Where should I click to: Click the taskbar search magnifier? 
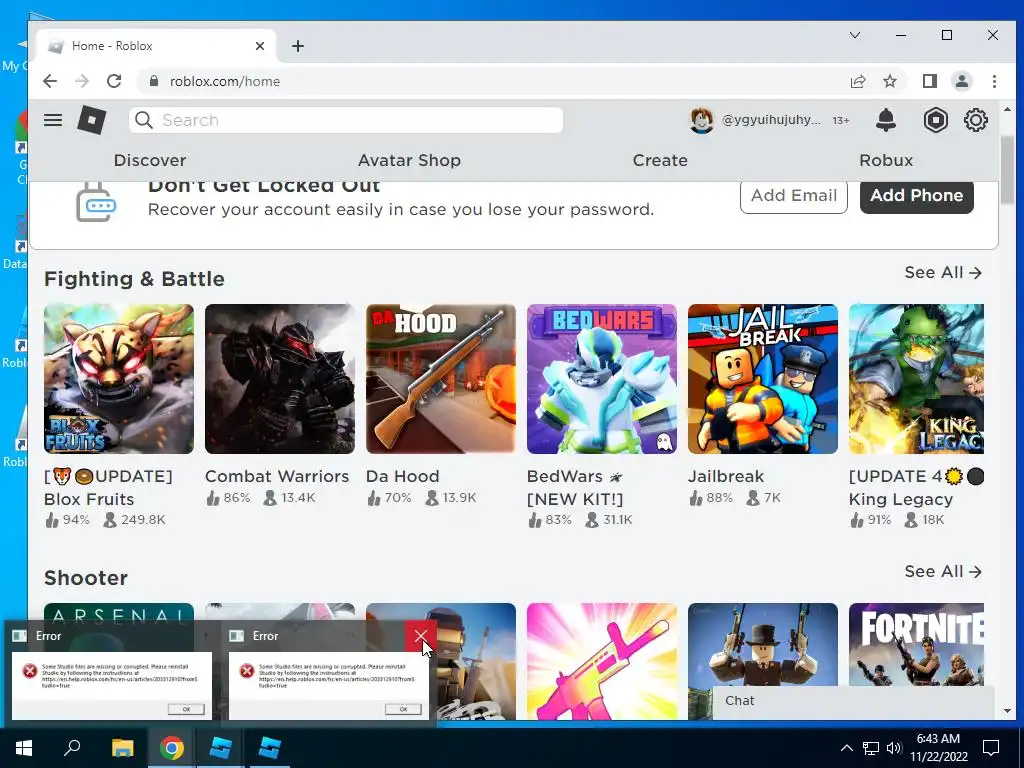(x=72, y=748)
